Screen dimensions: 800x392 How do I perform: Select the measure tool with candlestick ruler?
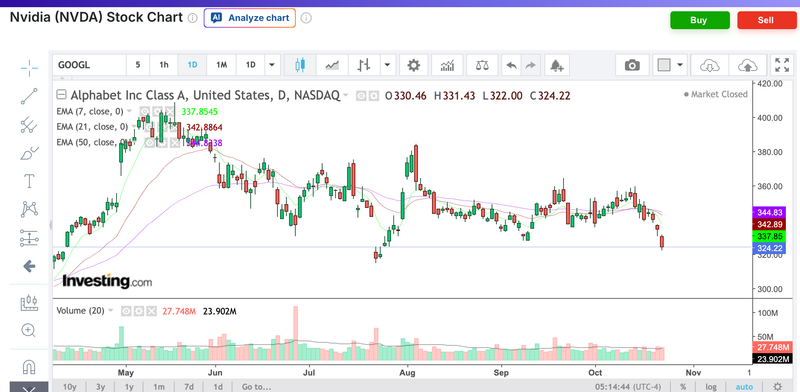29,302
